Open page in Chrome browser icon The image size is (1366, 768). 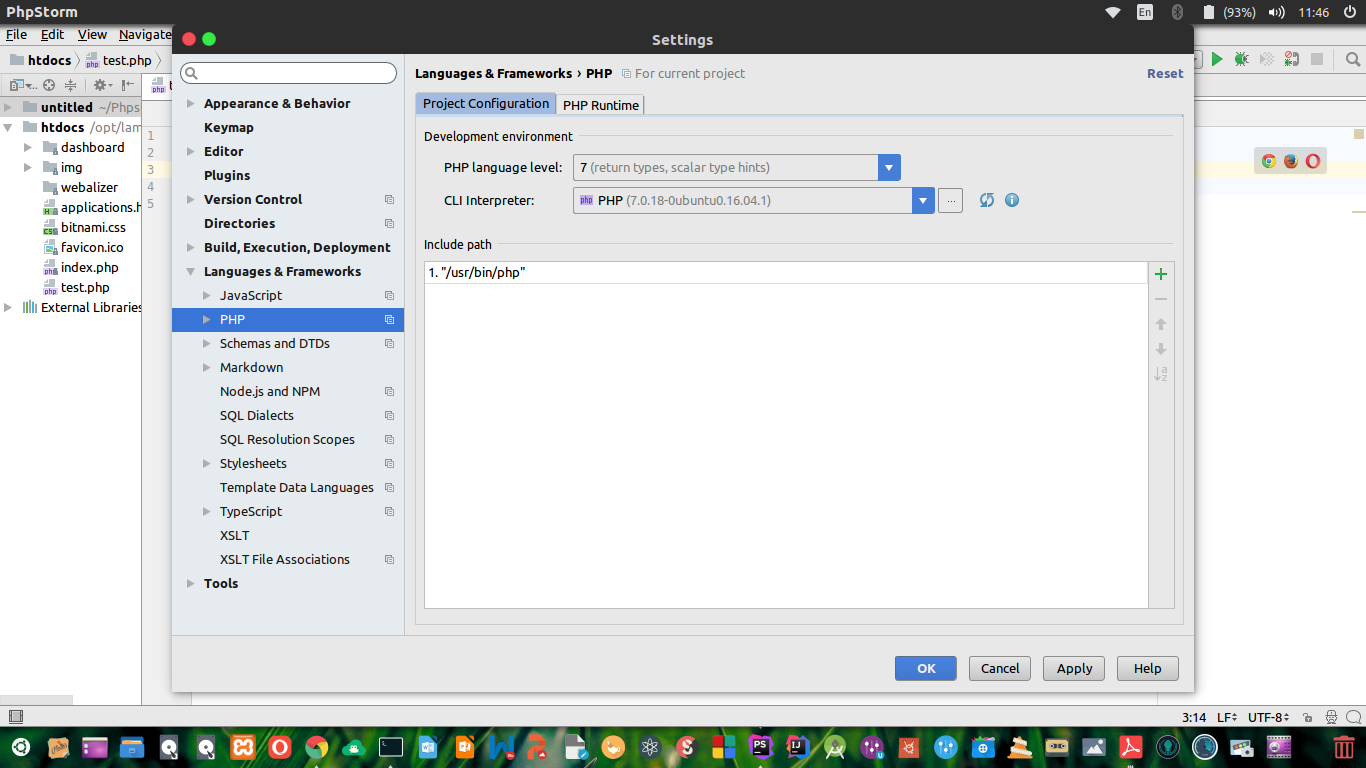(x=1269, y=161)
